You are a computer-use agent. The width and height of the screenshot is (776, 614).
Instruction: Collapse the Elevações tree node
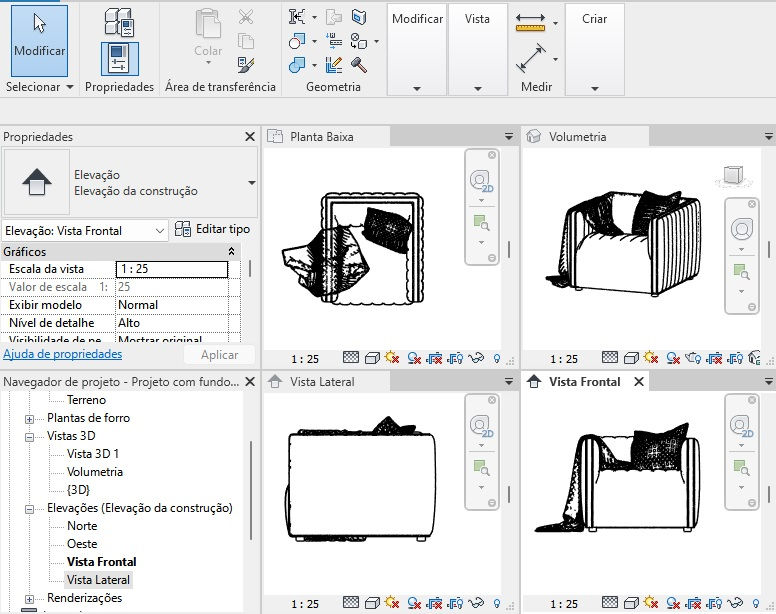pos(29,509)
